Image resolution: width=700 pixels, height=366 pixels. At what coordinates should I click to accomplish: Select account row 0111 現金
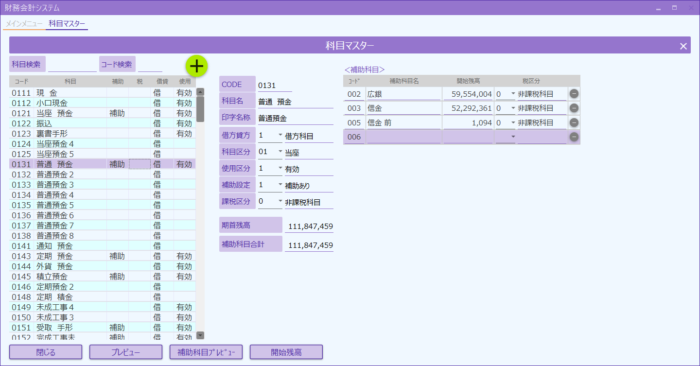pos(102,93)
